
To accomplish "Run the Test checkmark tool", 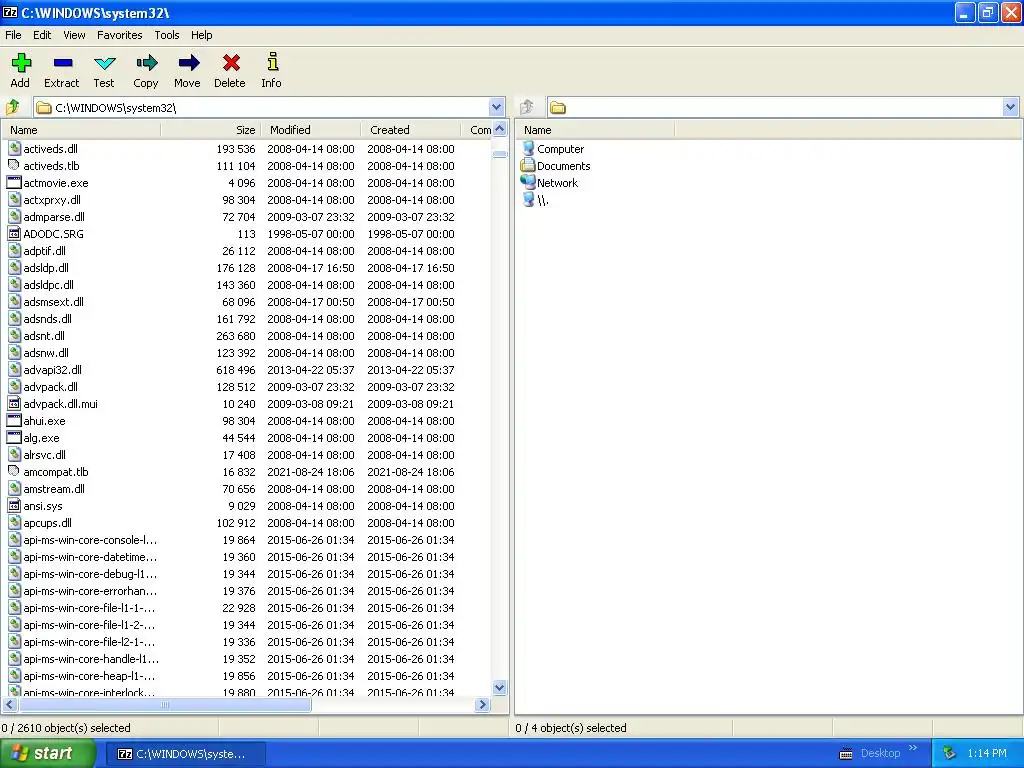I will [x=104, y=63].
